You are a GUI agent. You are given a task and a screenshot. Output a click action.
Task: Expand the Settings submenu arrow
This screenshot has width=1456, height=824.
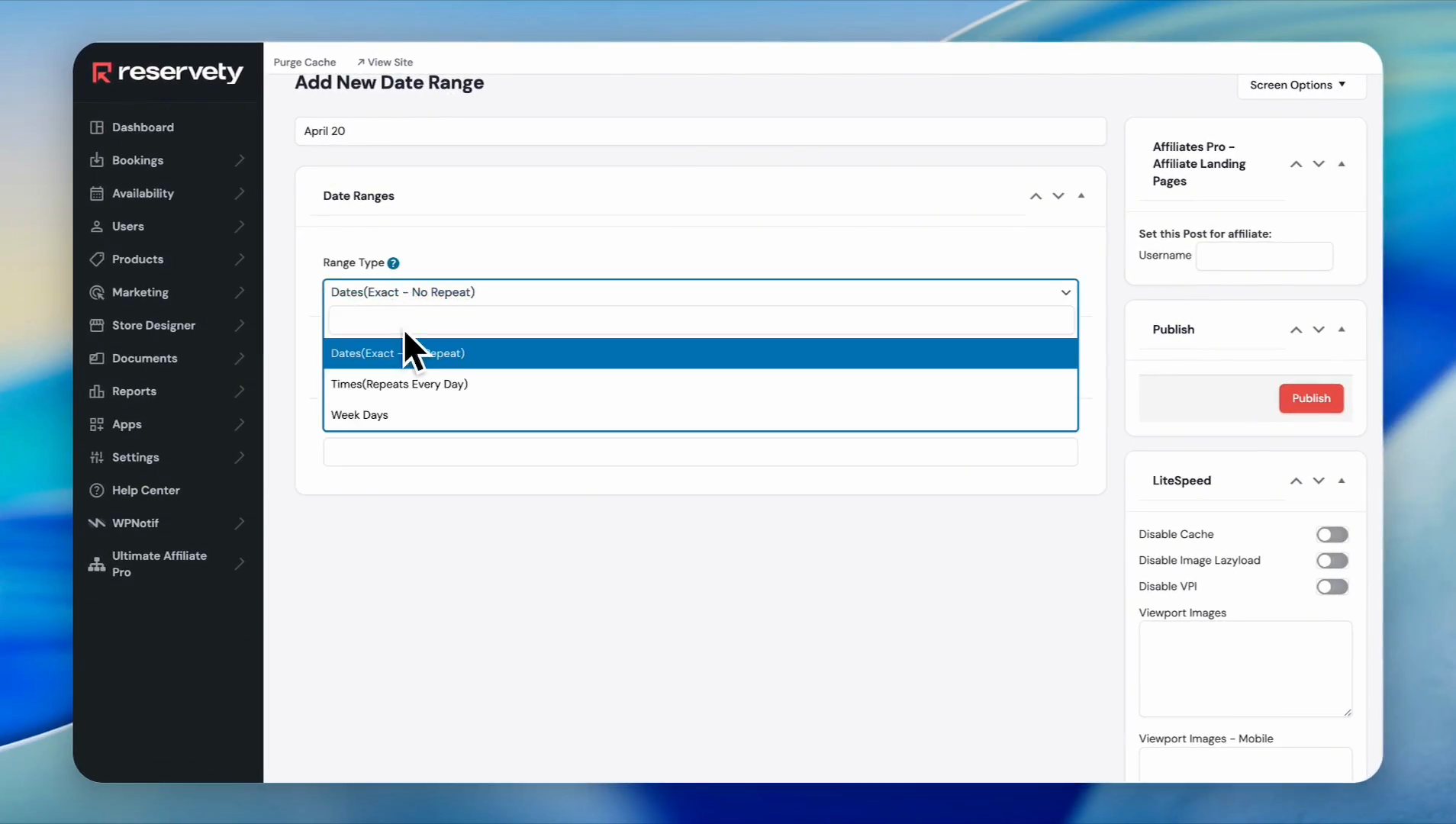tap(240, 458)
